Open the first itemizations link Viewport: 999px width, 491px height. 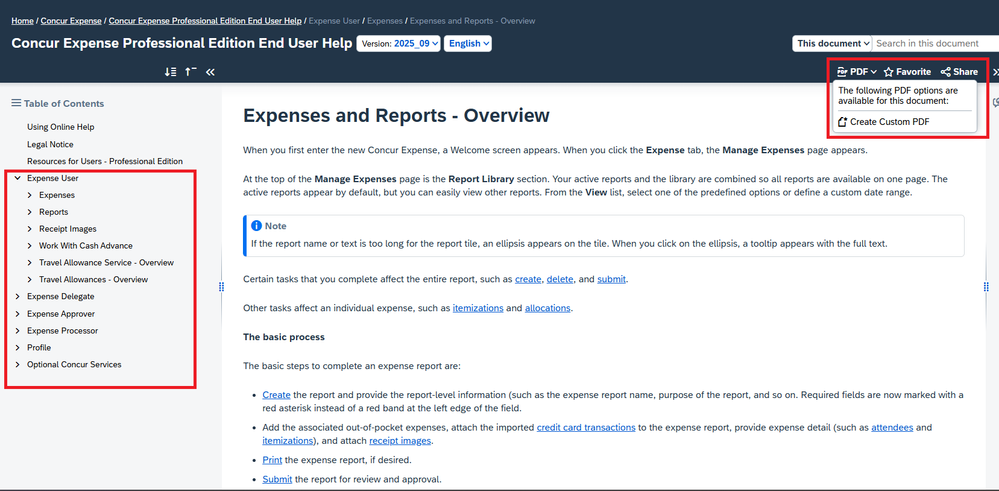coord(478,308)
